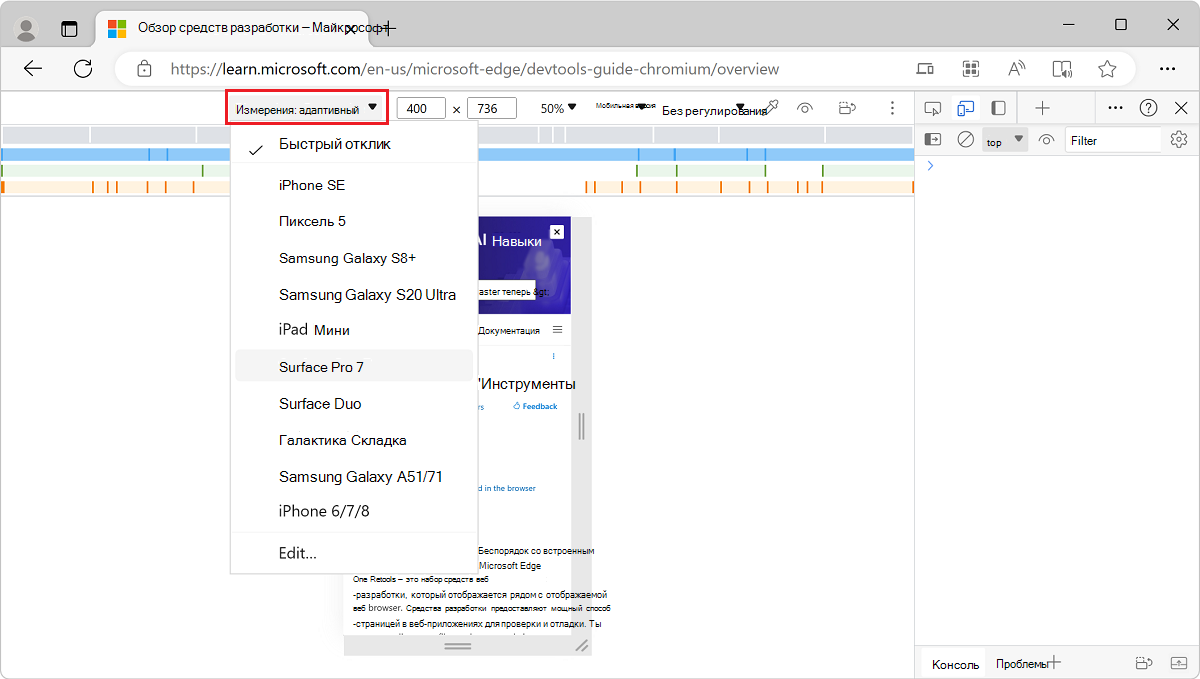
Task: Select iPhone 6/7/8 device
Action: pyautogui.click(x=354, y=511)
